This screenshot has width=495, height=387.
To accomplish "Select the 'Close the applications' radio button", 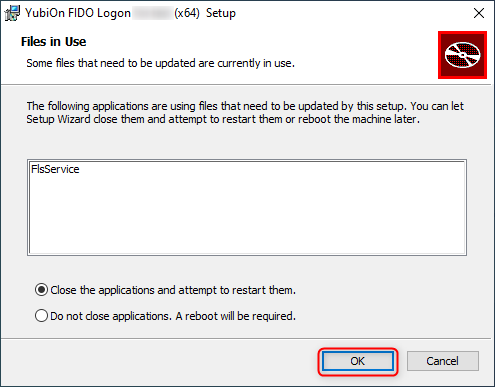I will pyautogui.click(x=41, y=290).
